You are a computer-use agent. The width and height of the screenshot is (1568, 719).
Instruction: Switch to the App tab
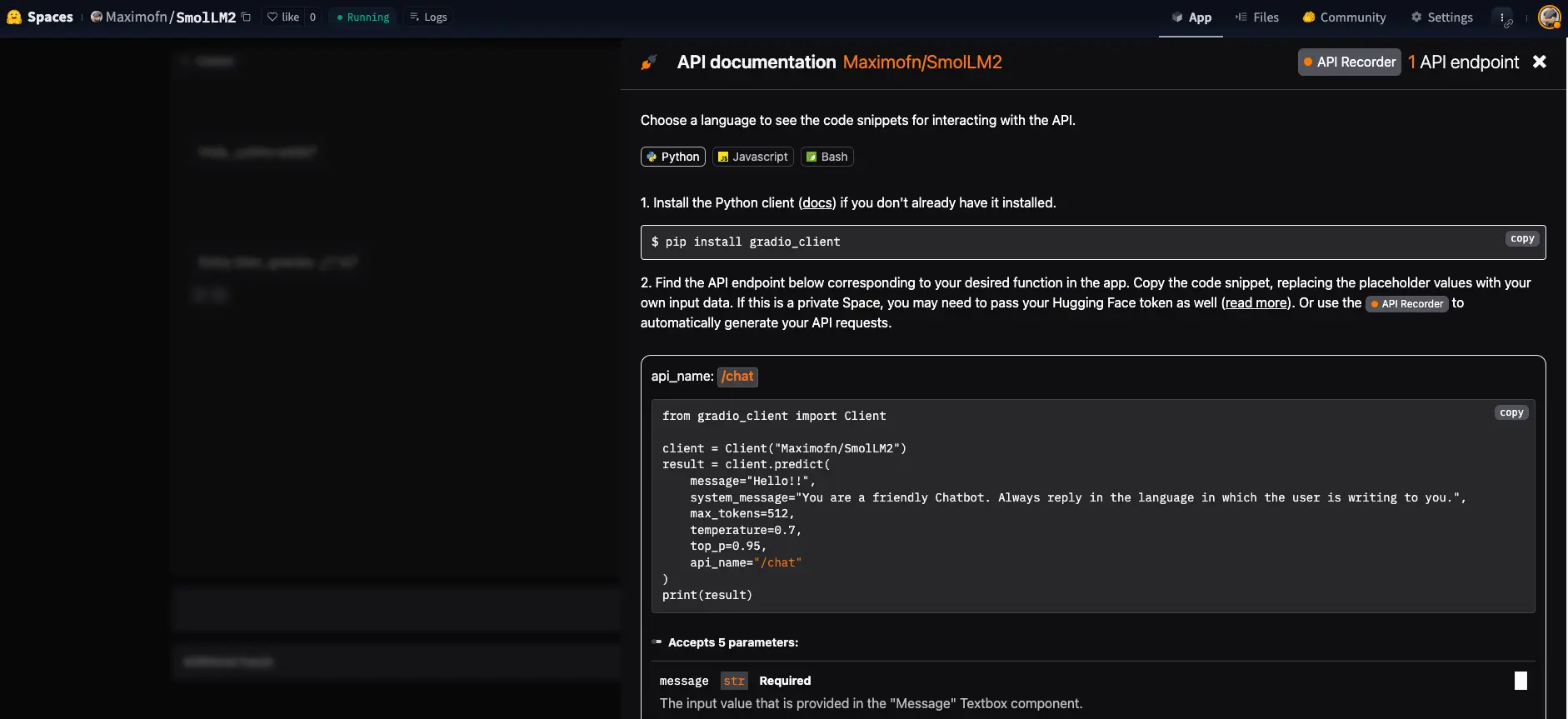click(x=1191, y=17)
